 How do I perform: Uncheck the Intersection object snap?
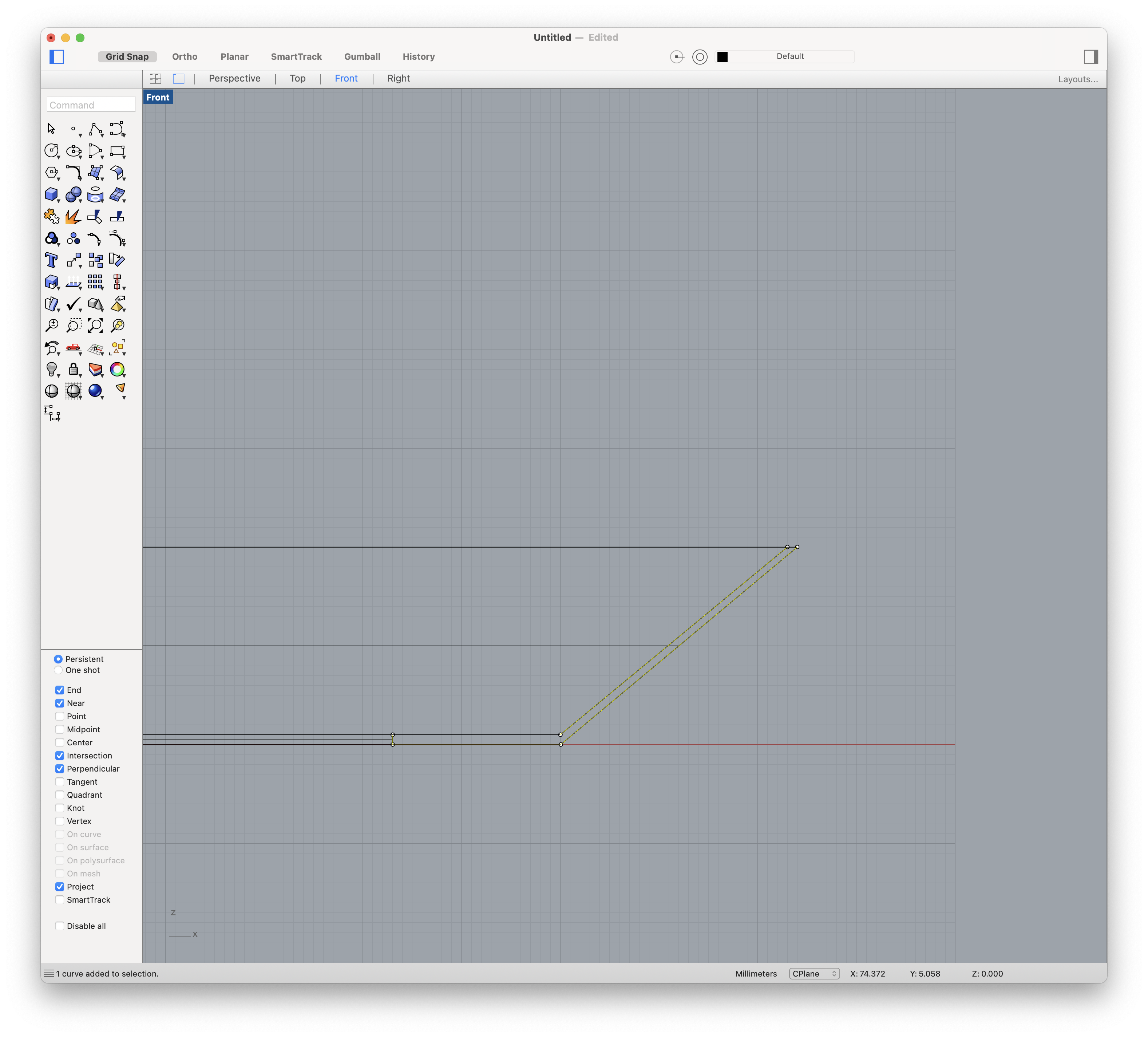60,756
